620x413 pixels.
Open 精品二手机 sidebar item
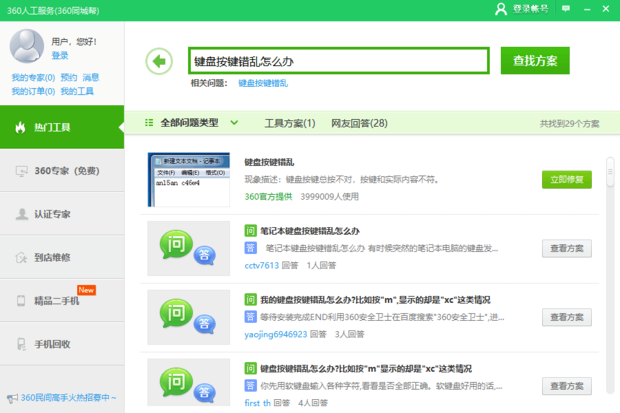[x=62, y=301]
